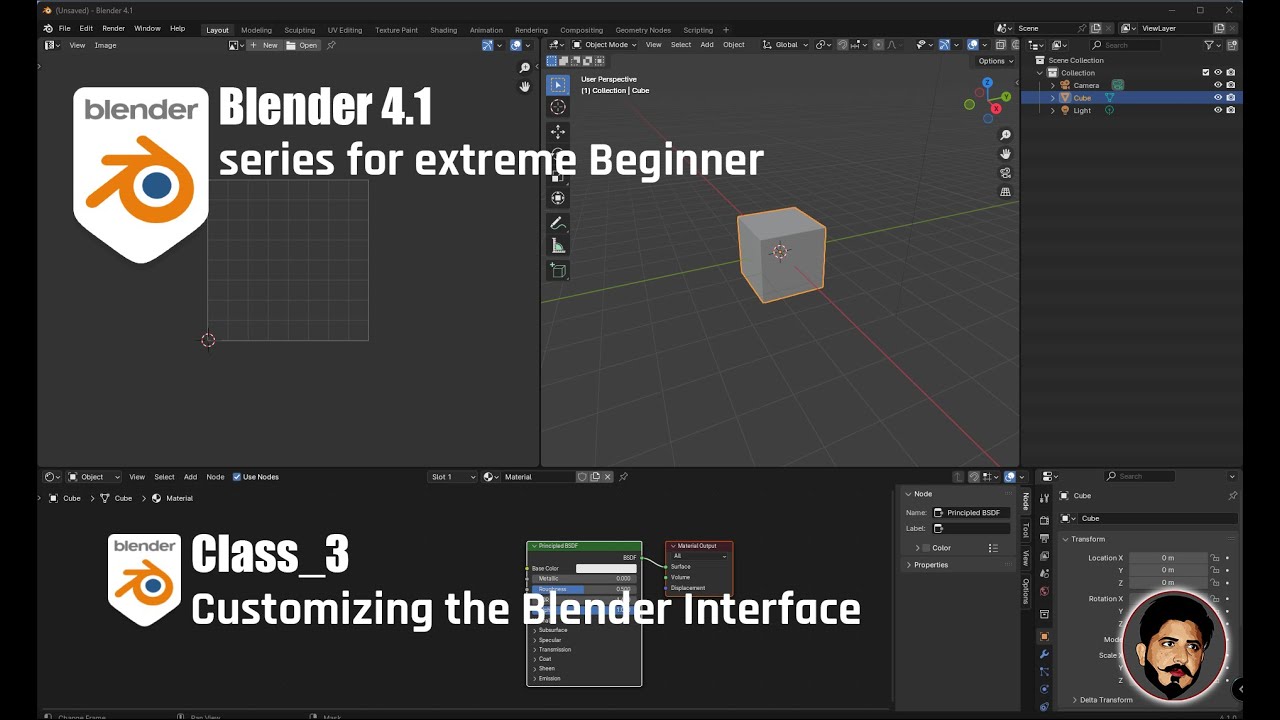Open the Scene properties tab icon

pos(1044,574)
